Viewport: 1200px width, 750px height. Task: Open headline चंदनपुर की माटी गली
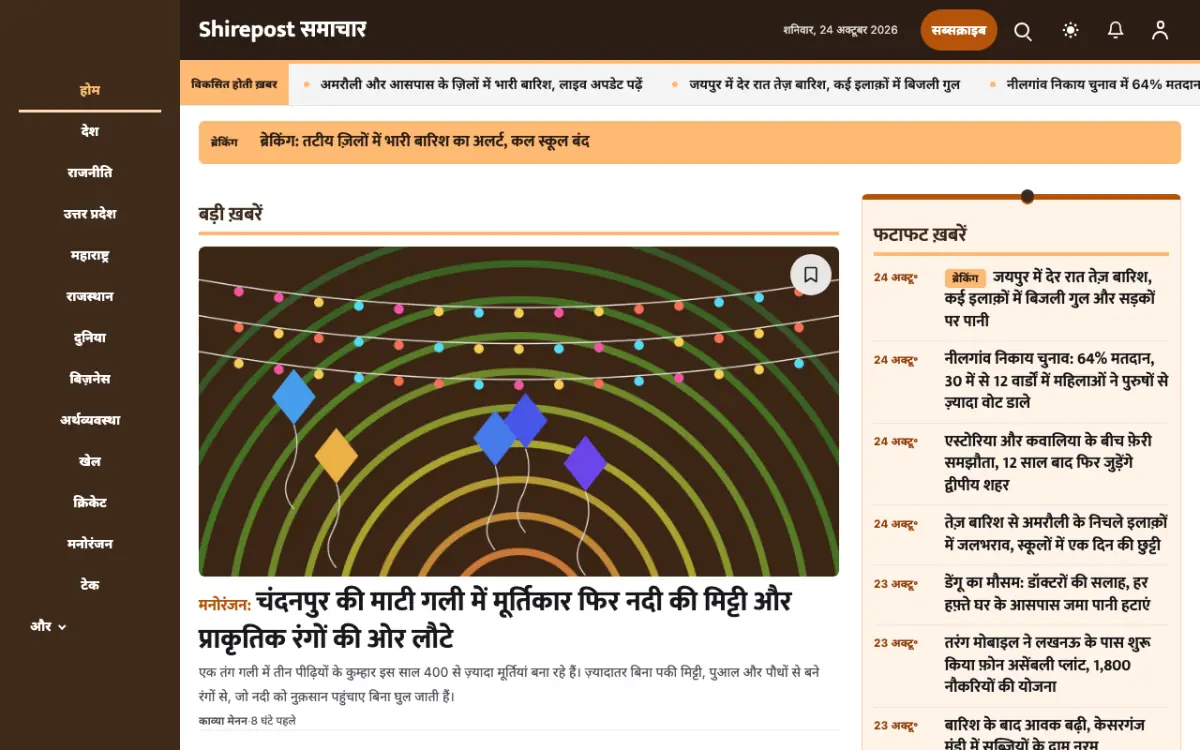495,620
